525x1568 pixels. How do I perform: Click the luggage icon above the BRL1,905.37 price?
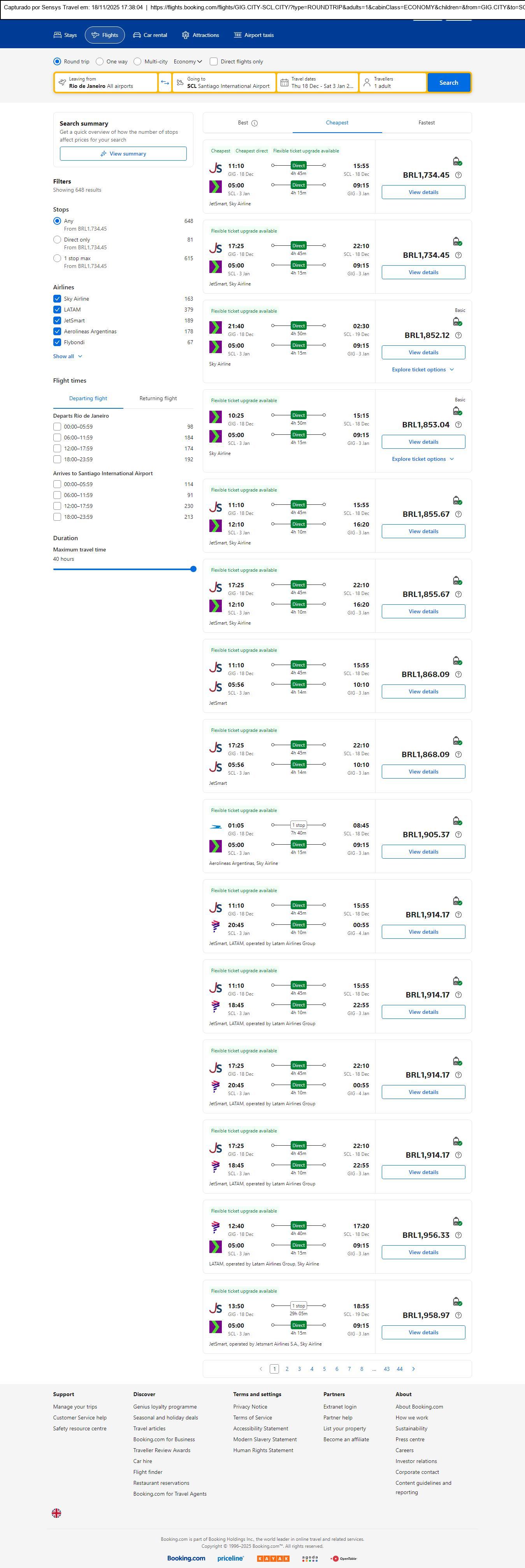pos(456,821)
